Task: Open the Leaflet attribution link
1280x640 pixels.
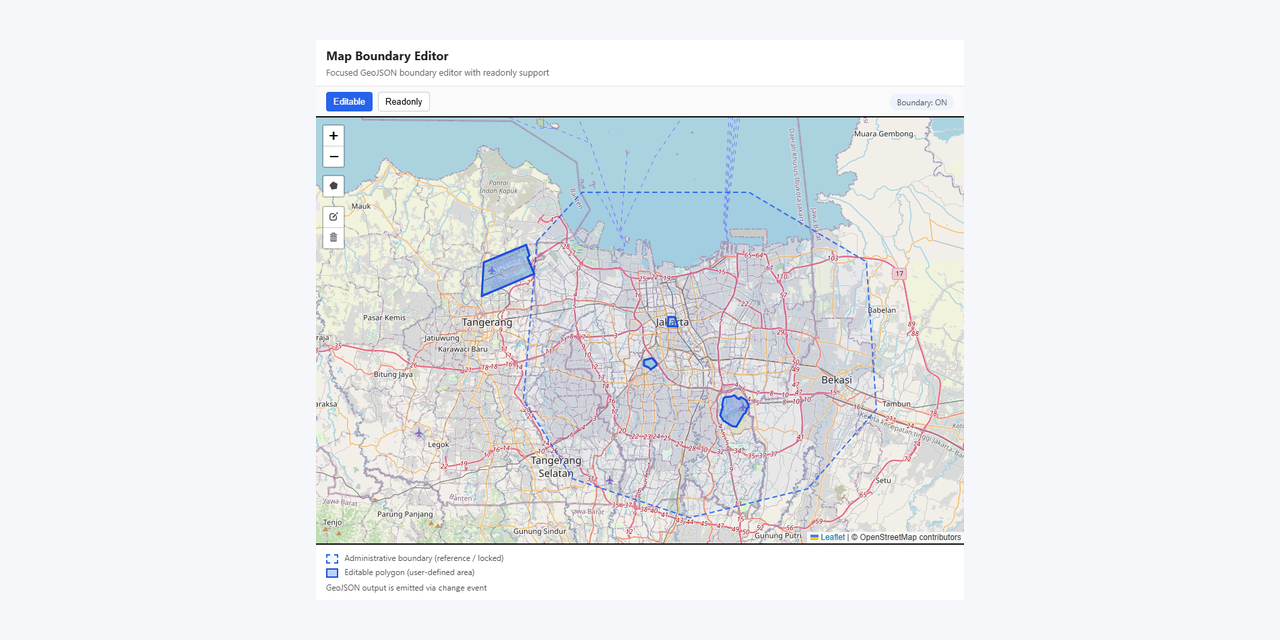Action: coord(827,537)
